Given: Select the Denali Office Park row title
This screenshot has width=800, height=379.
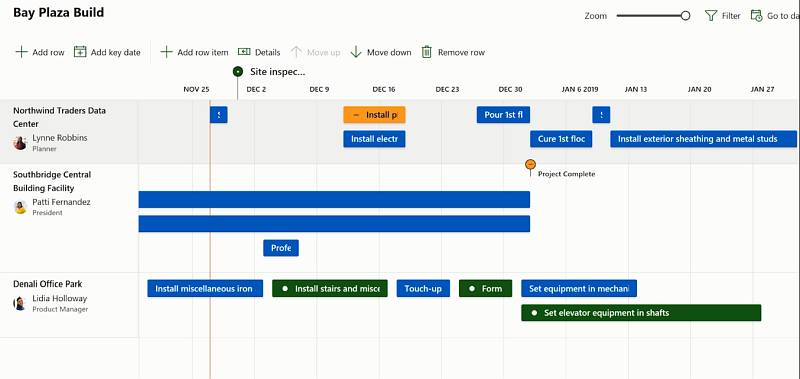Looking at the screenshot, I should pos(47,284).
